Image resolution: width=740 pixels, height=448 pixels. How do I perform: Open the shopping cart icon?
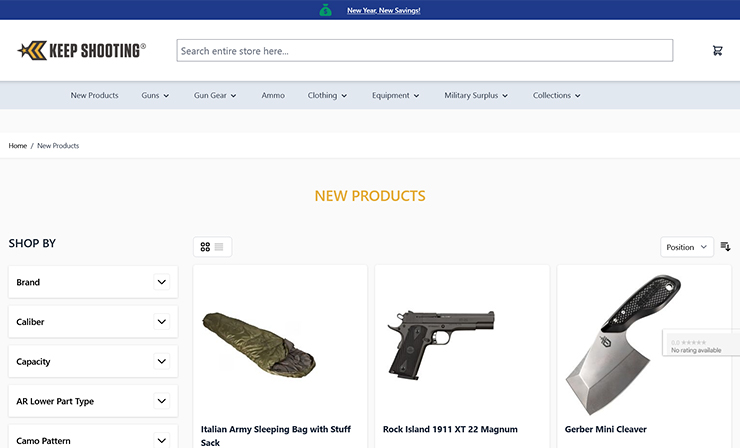717,51
